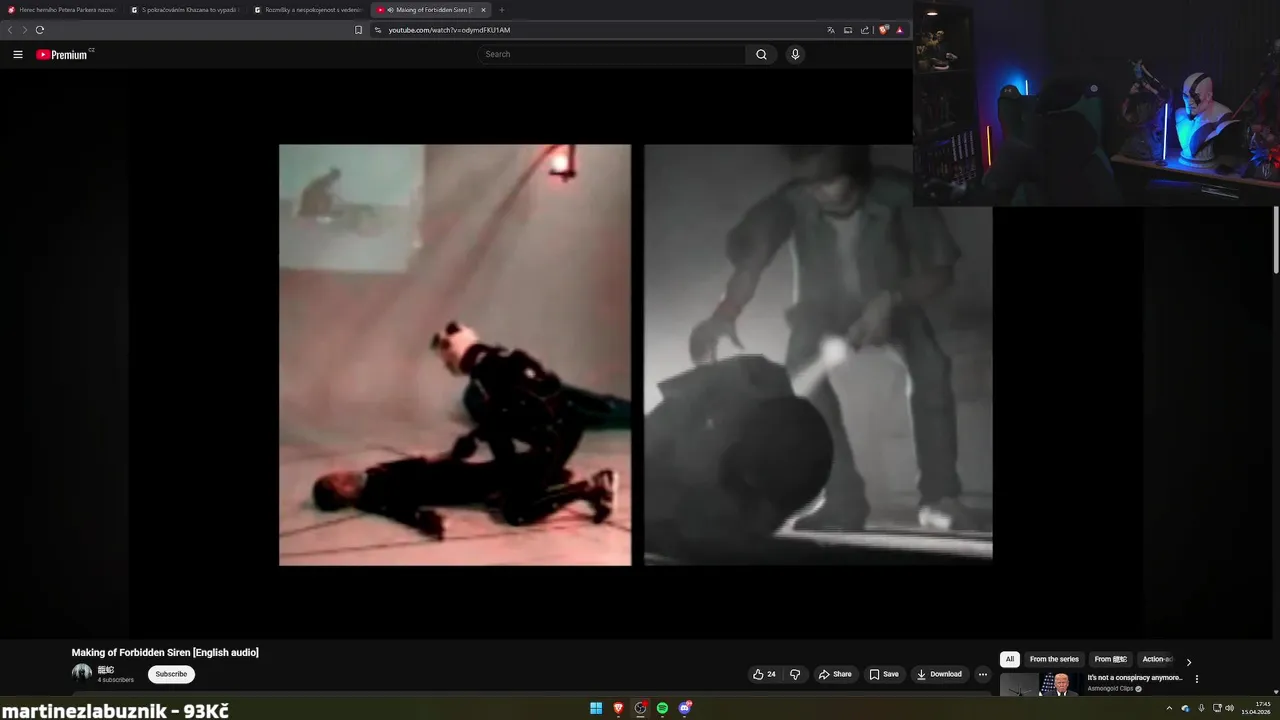
Task: Save the video to a playlist
Action: 883,674
